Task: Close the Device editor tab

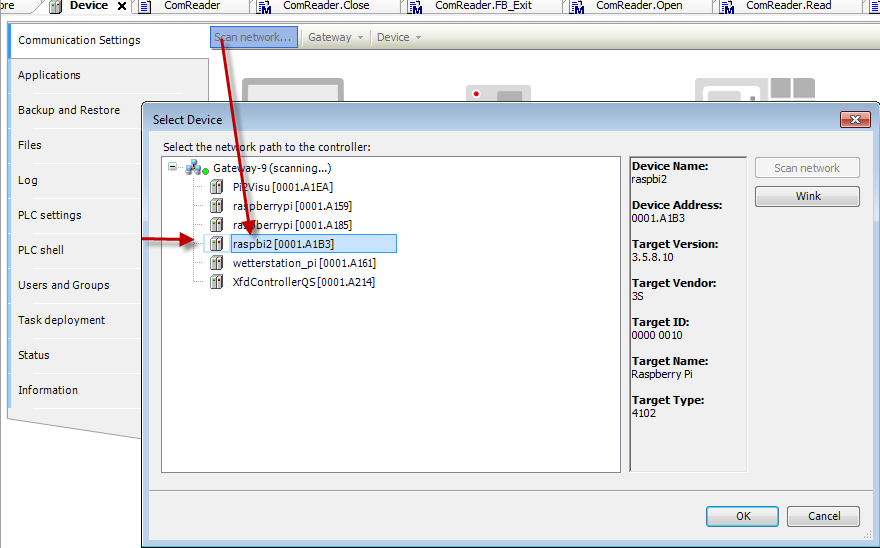Action: pyautogui.click(x=122, y=6)
